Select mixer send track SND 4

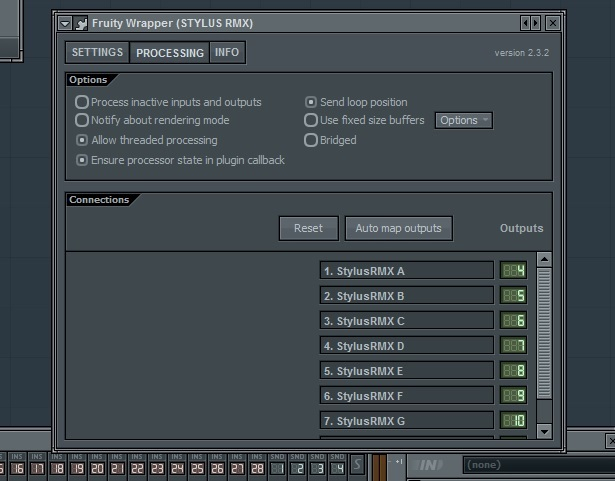[337, 466]
